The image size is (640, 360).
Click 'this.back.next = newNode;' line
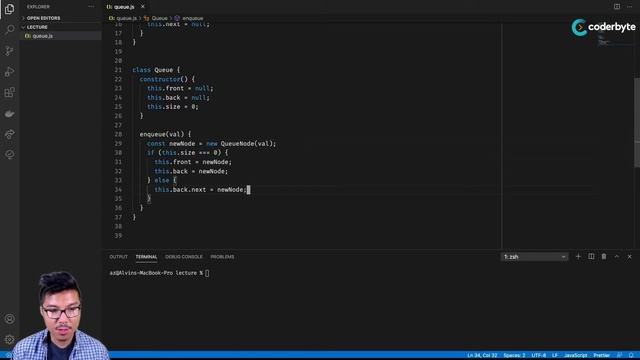200,190
